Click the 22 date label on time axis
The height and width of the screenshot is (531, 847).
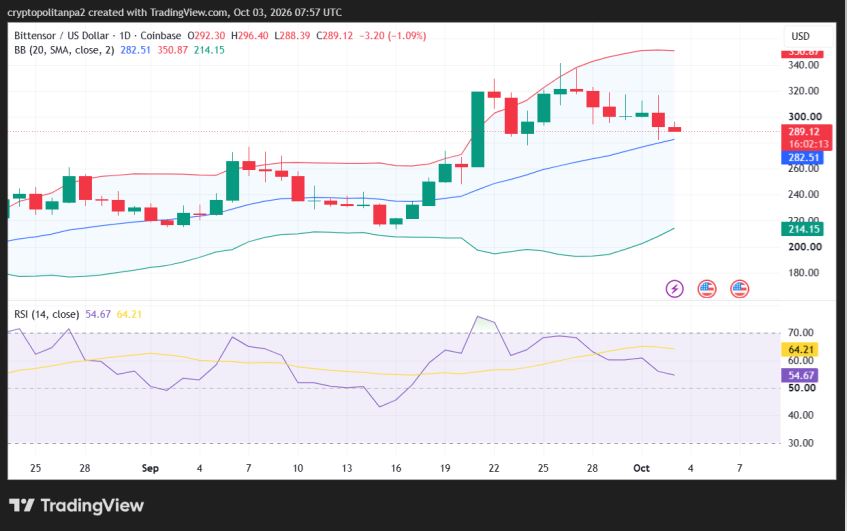click(494, 468)
